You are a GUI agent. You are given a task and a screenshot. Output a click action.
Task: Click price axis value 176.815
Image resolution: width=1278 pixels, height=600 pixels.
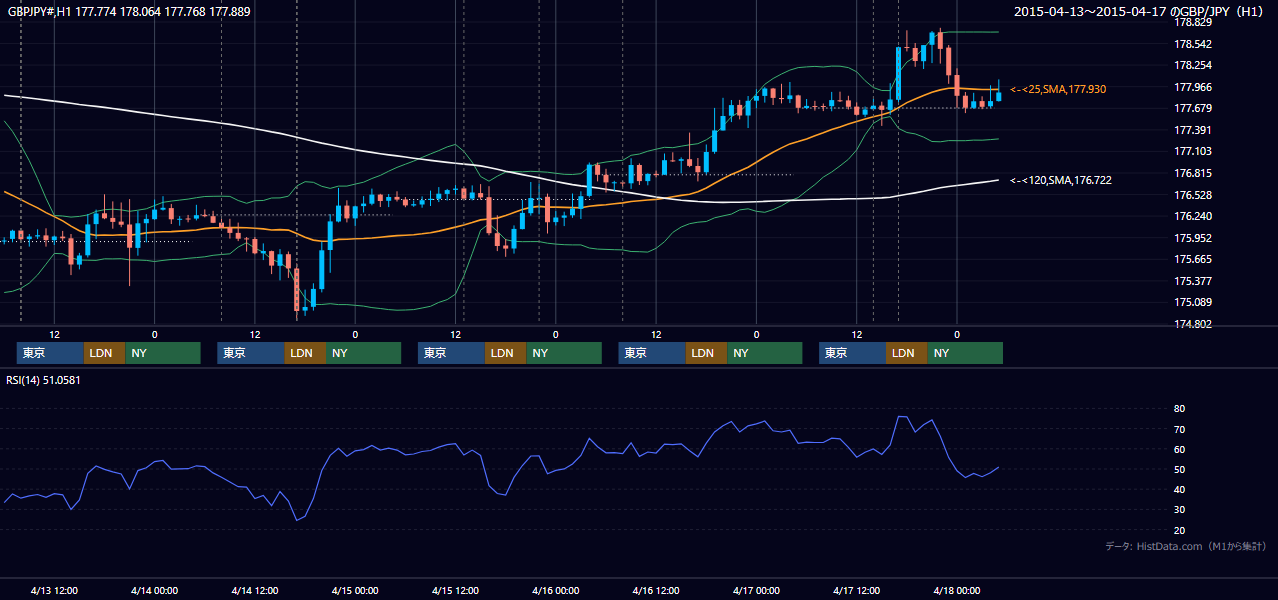coord(1192,173)
